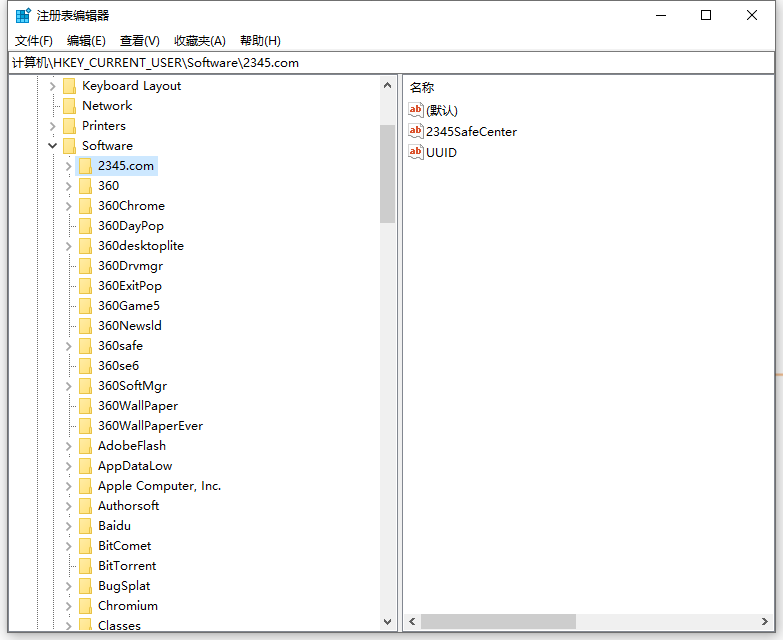Click the (默认) default value icon
Image resolution: width=783 pixels, height=640 pixels.
point(416,110)
